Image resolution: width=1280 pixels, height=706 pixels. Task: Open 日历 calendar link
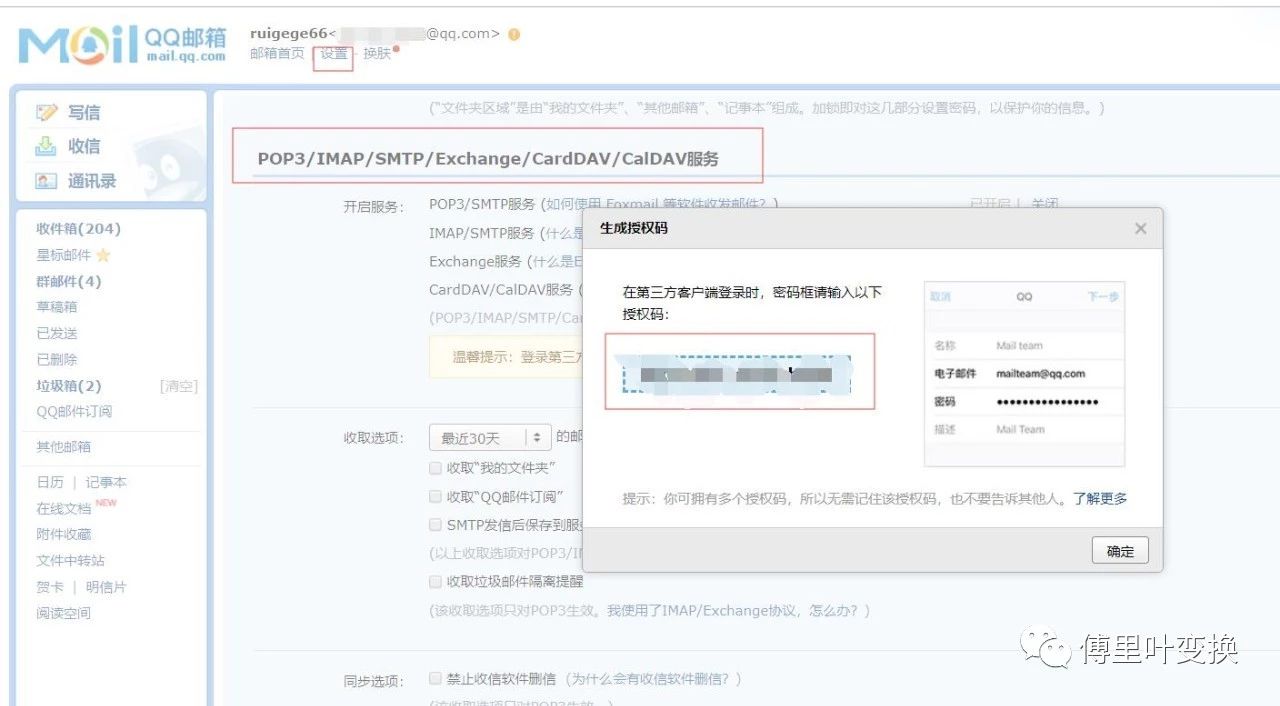click(50, 482)
